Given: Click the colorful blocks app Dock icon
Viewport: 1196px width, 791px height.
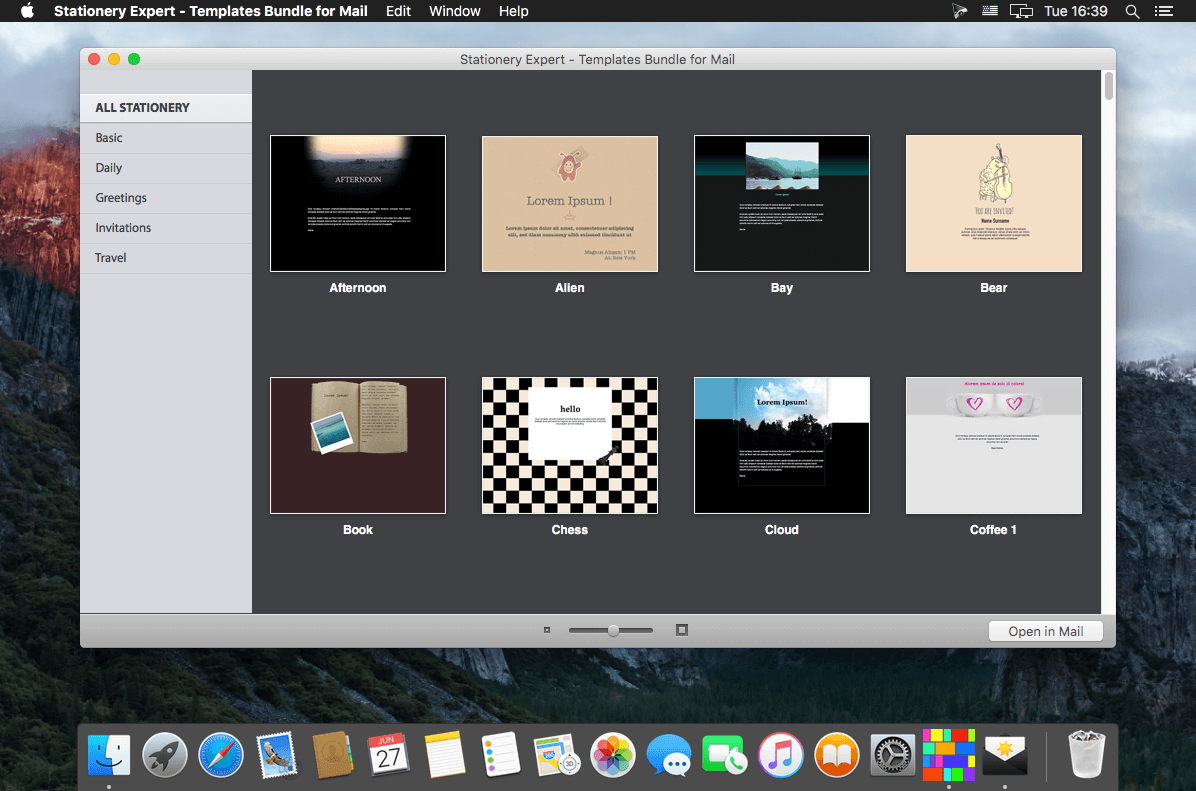Looking at the screenshot, I should point(949,755).
